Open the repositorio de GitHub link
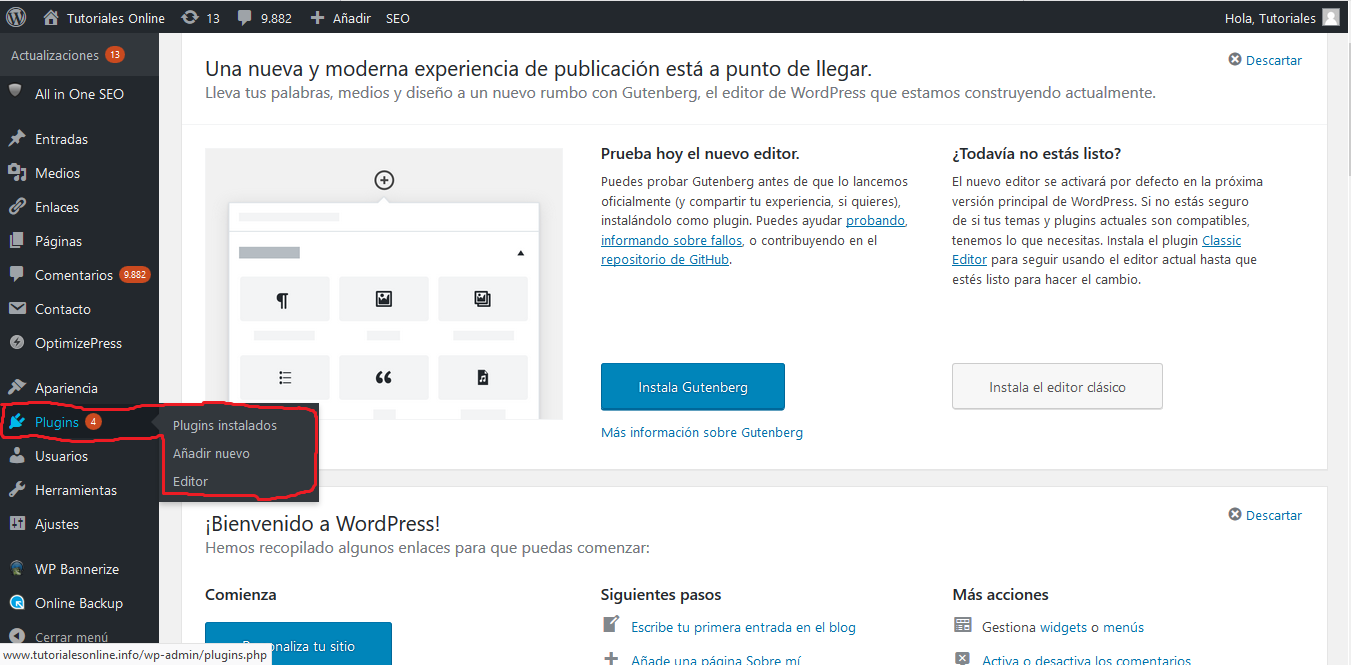 [665, 259]
